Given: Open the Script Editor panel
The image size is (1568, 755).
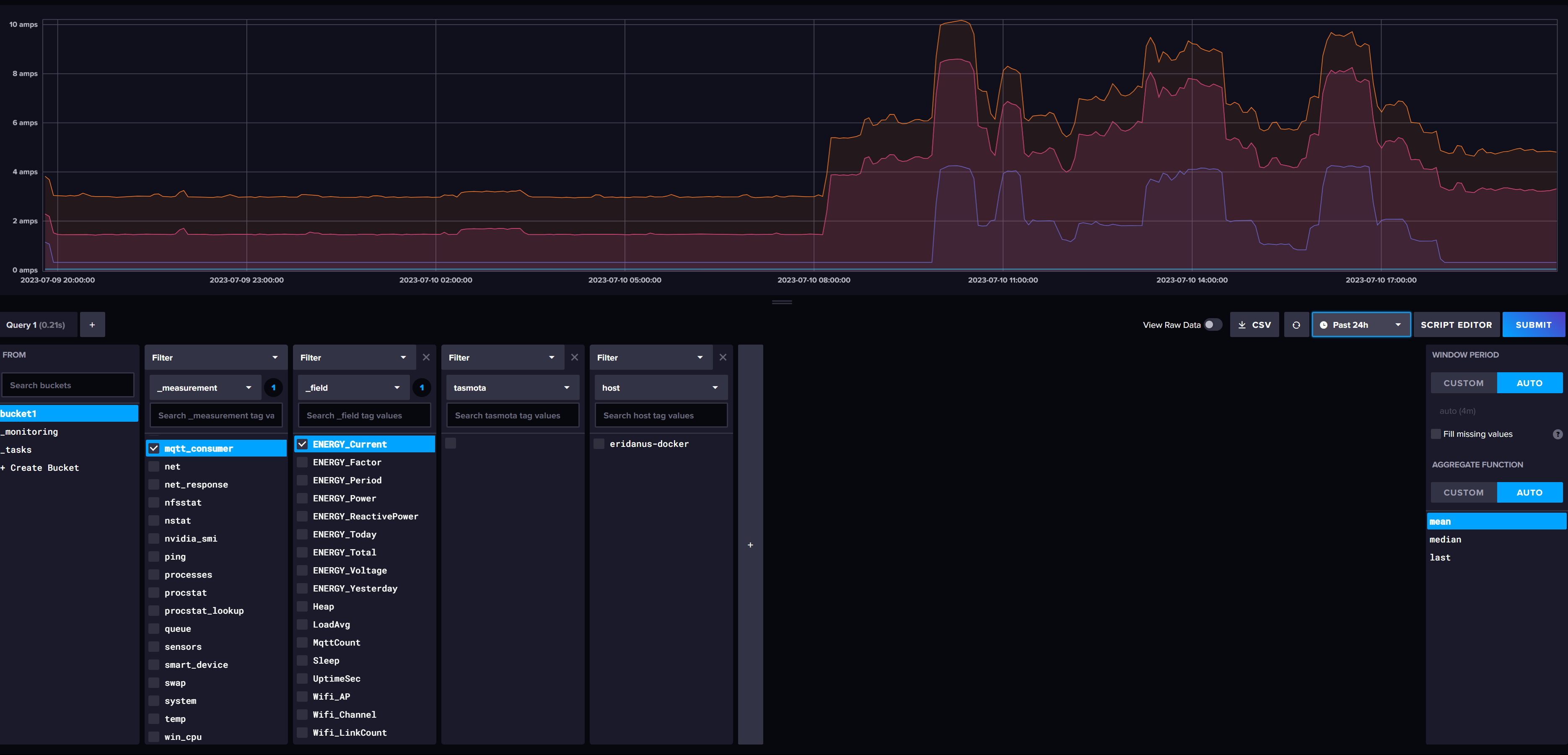Looking at the screenshot, I should [x=1456, y=324].
